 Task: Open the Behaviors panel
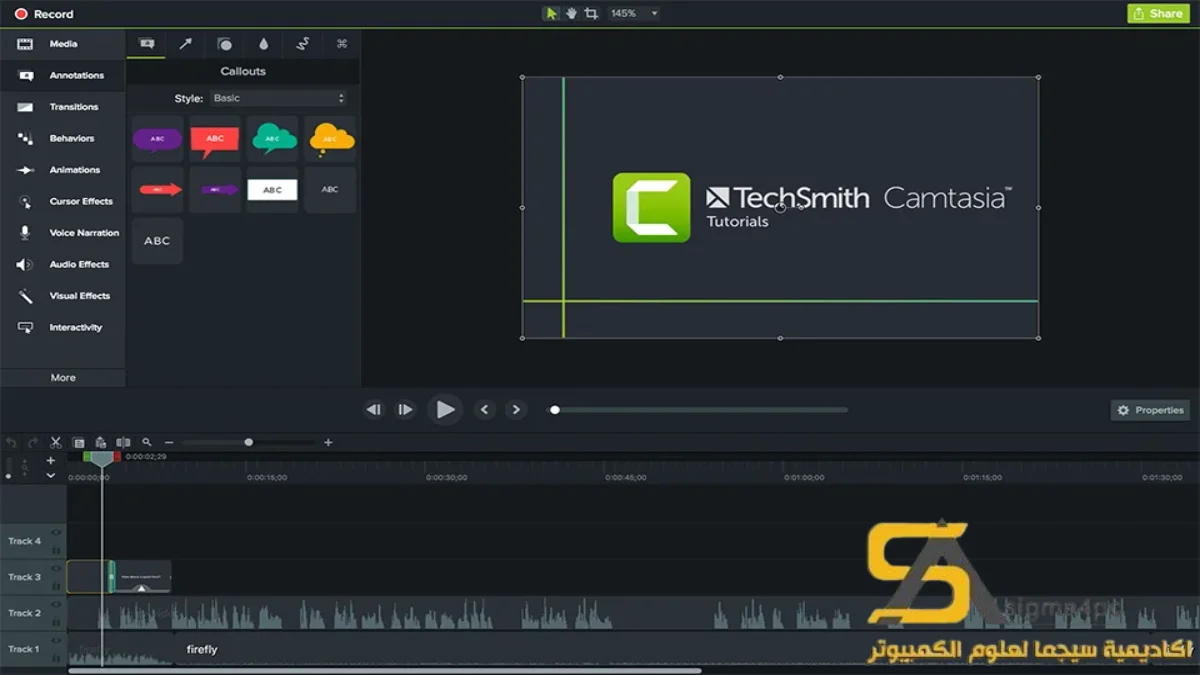[x=62, y=138]
